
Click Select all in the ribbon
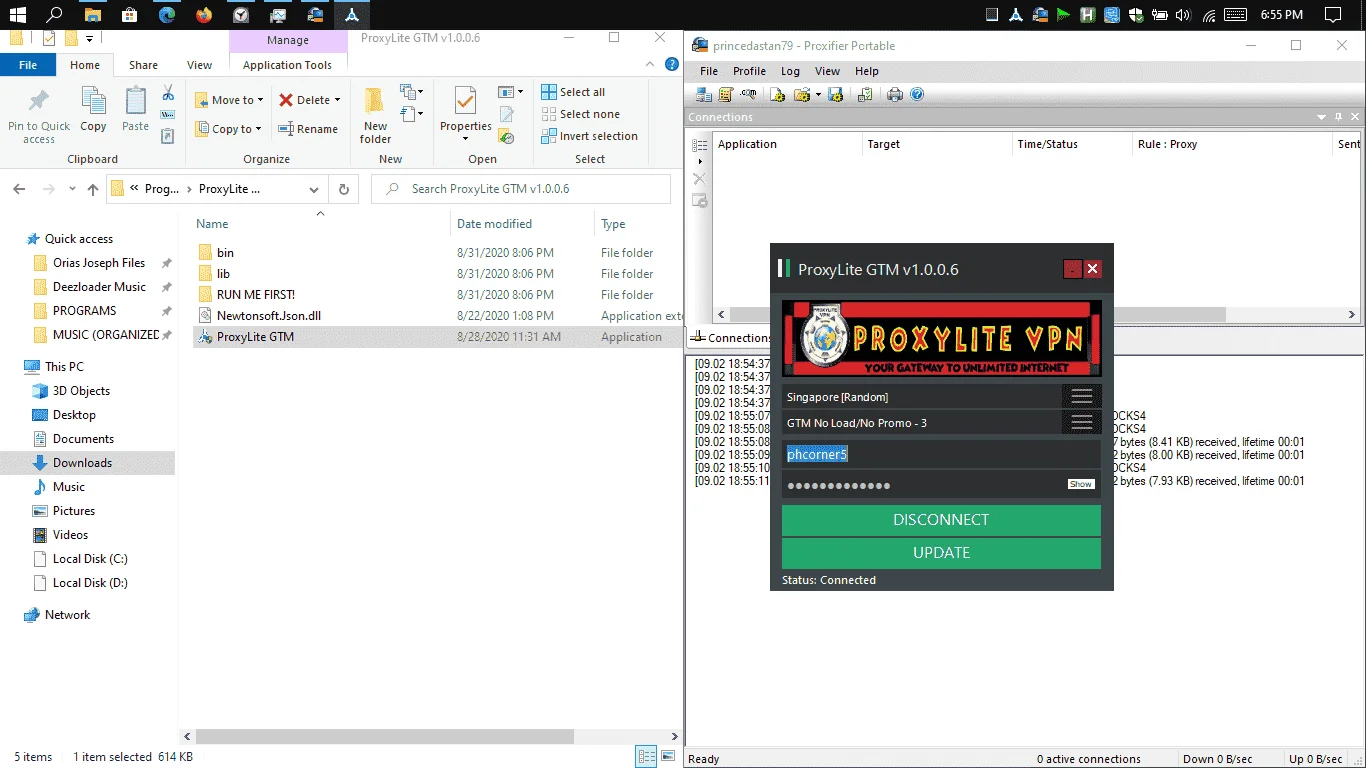[x=573, y=92]
